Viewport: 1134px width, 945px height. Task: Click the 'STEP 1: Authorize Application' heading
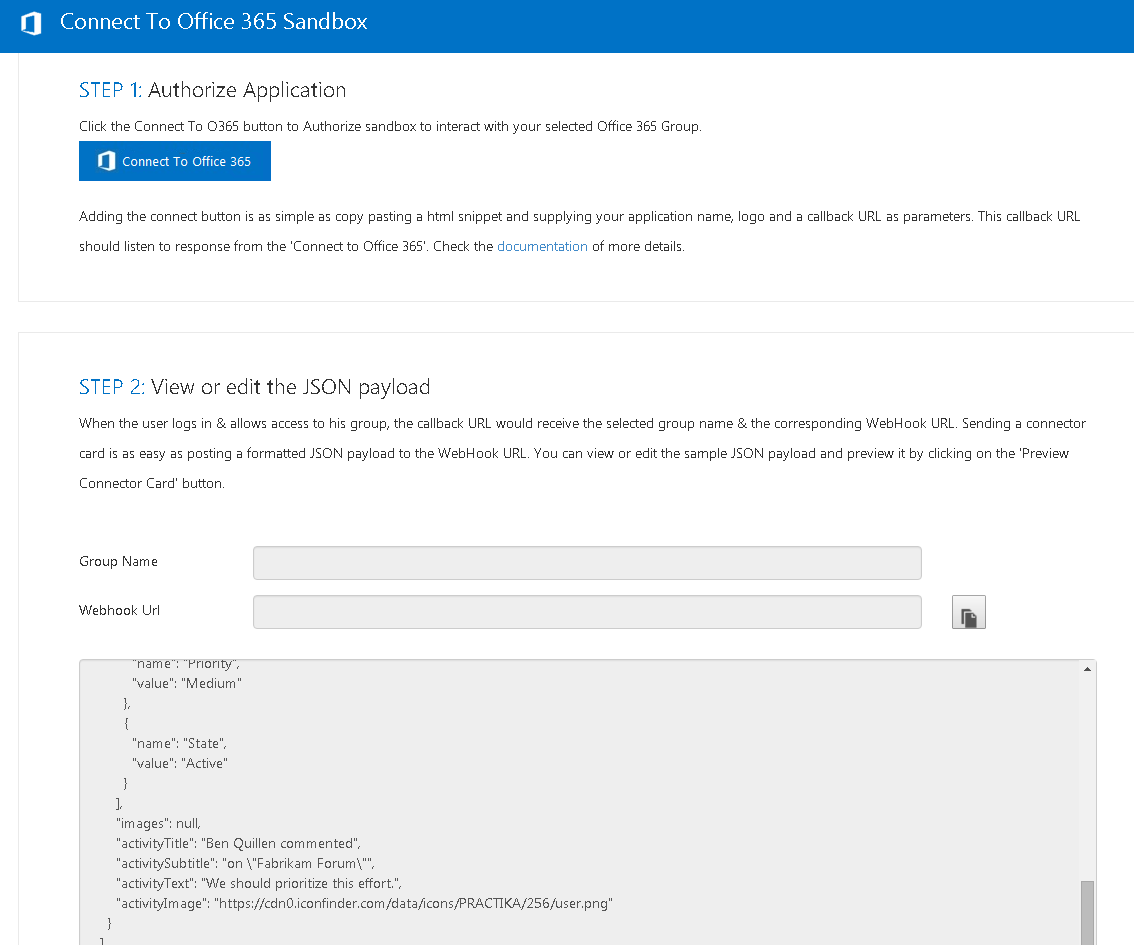pyautogui.click(x=212, y=89)
